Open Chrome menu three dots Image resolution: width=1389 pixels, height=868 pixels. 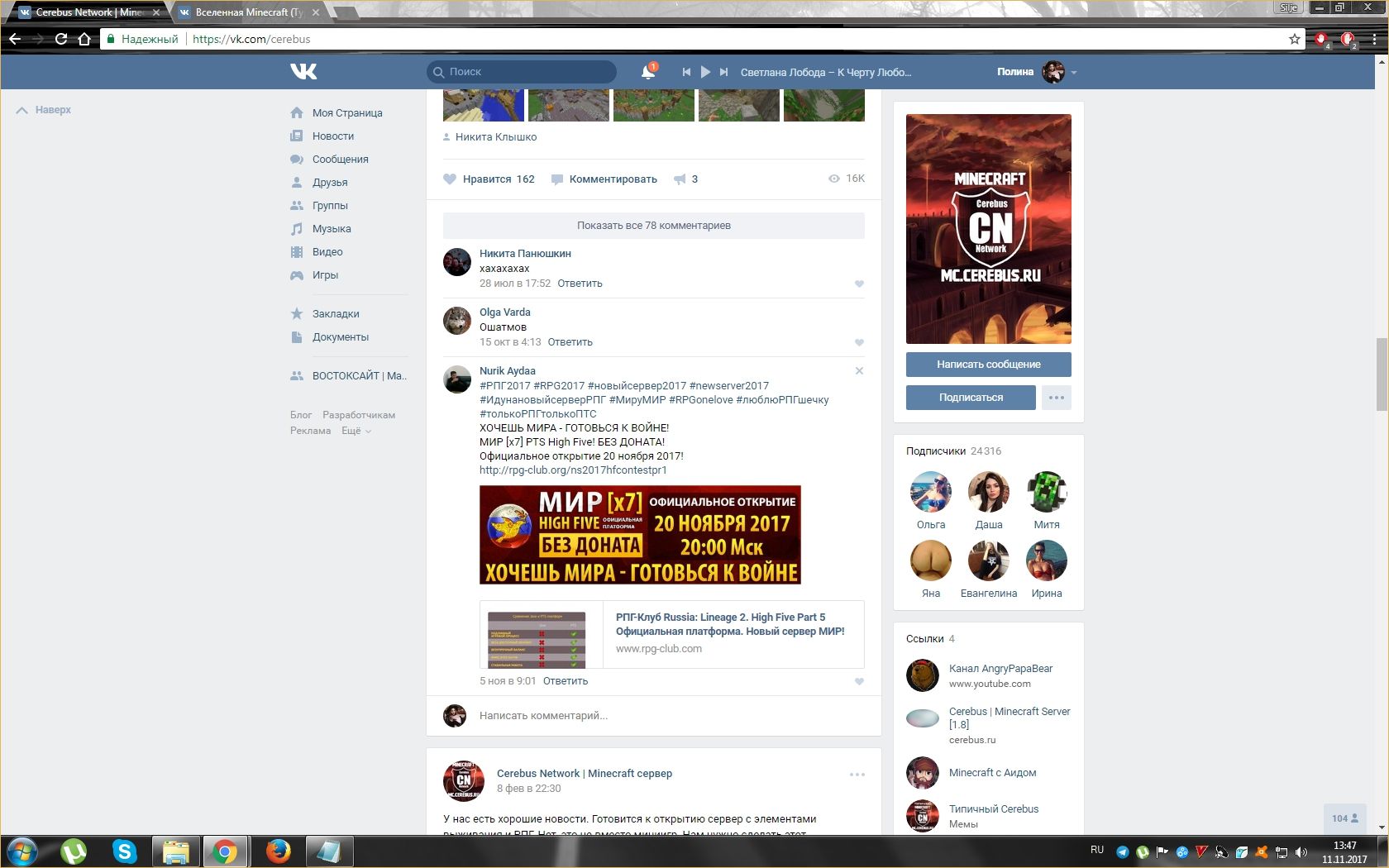(1376, 39)
